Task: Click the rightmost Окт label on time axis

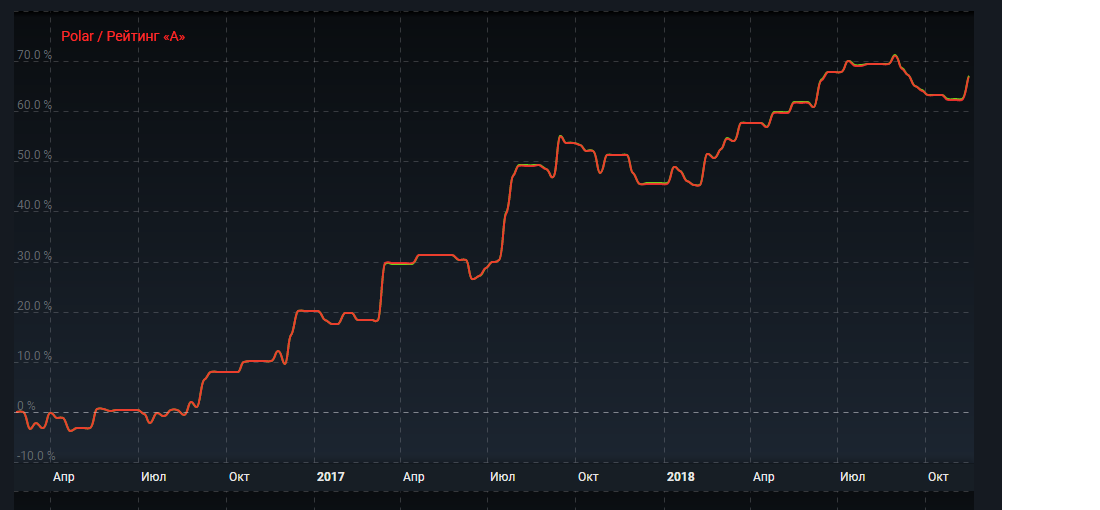Action: (938, 477)
